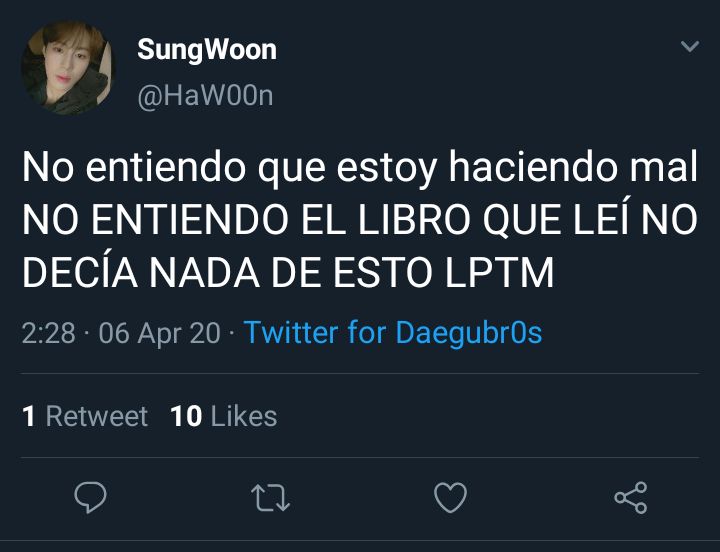Expand the tweet options chevron
Viewport: 720px width, 552px height.
[x=690, y=46]
